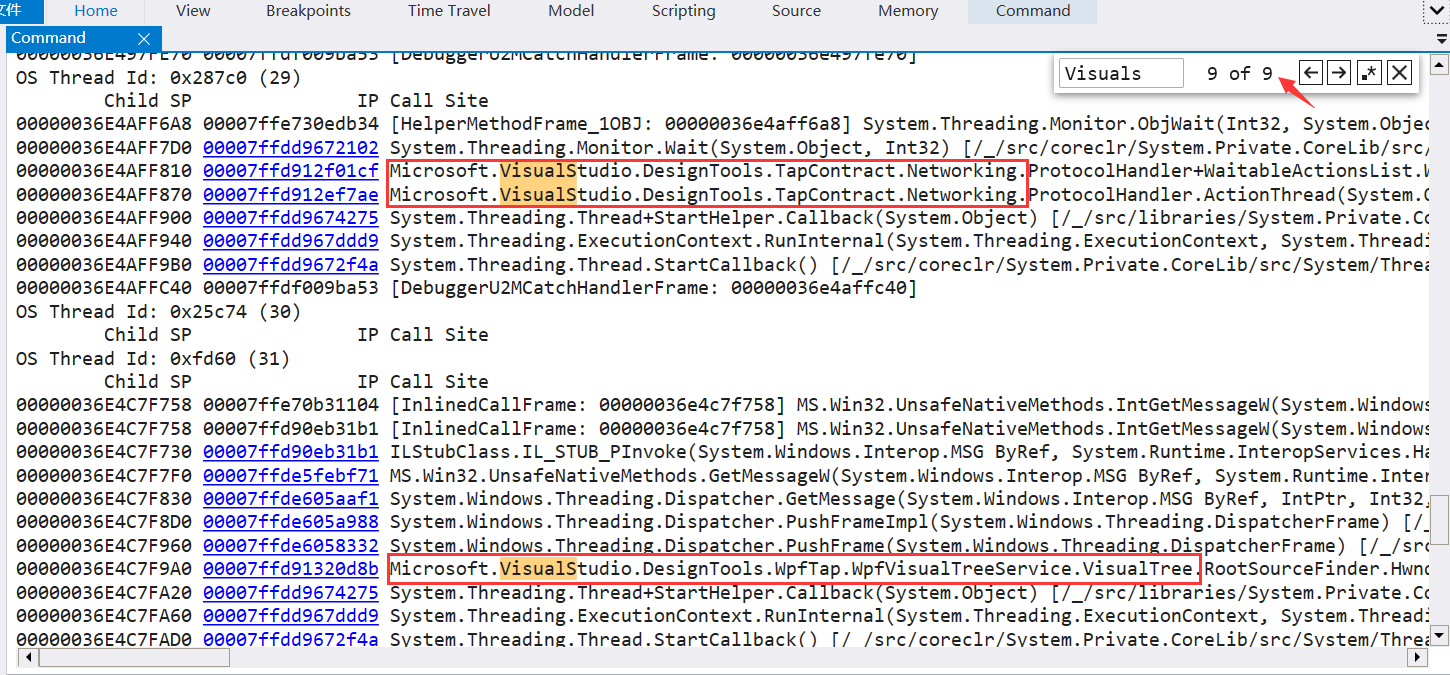The height and width of the screenshot is (675, 1450).
Task: Switch to the Time Travel ribbon tab
Action: (448, 11)
